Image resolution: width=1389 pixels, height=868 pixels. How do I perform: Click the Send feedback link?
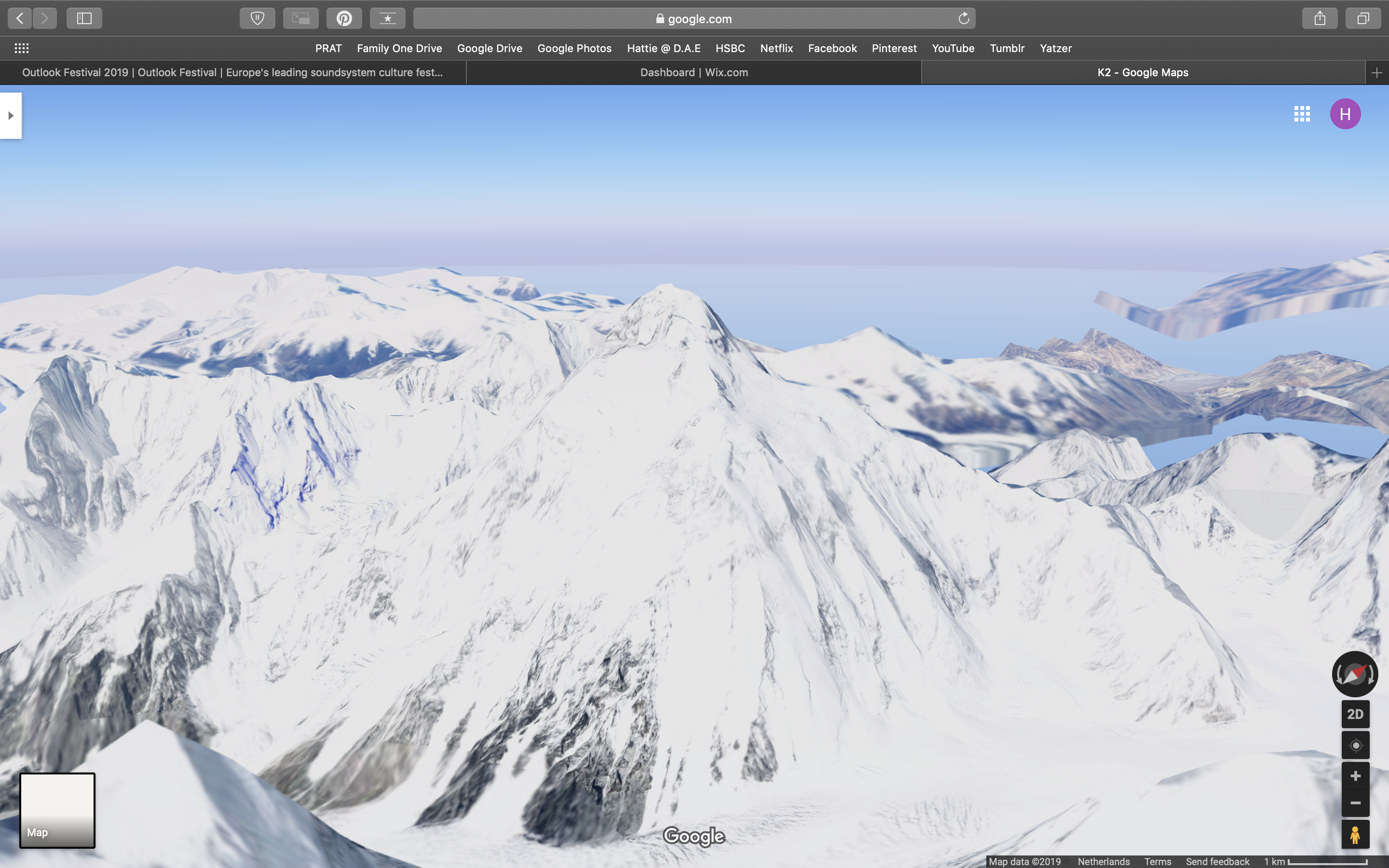[1217, 861]
